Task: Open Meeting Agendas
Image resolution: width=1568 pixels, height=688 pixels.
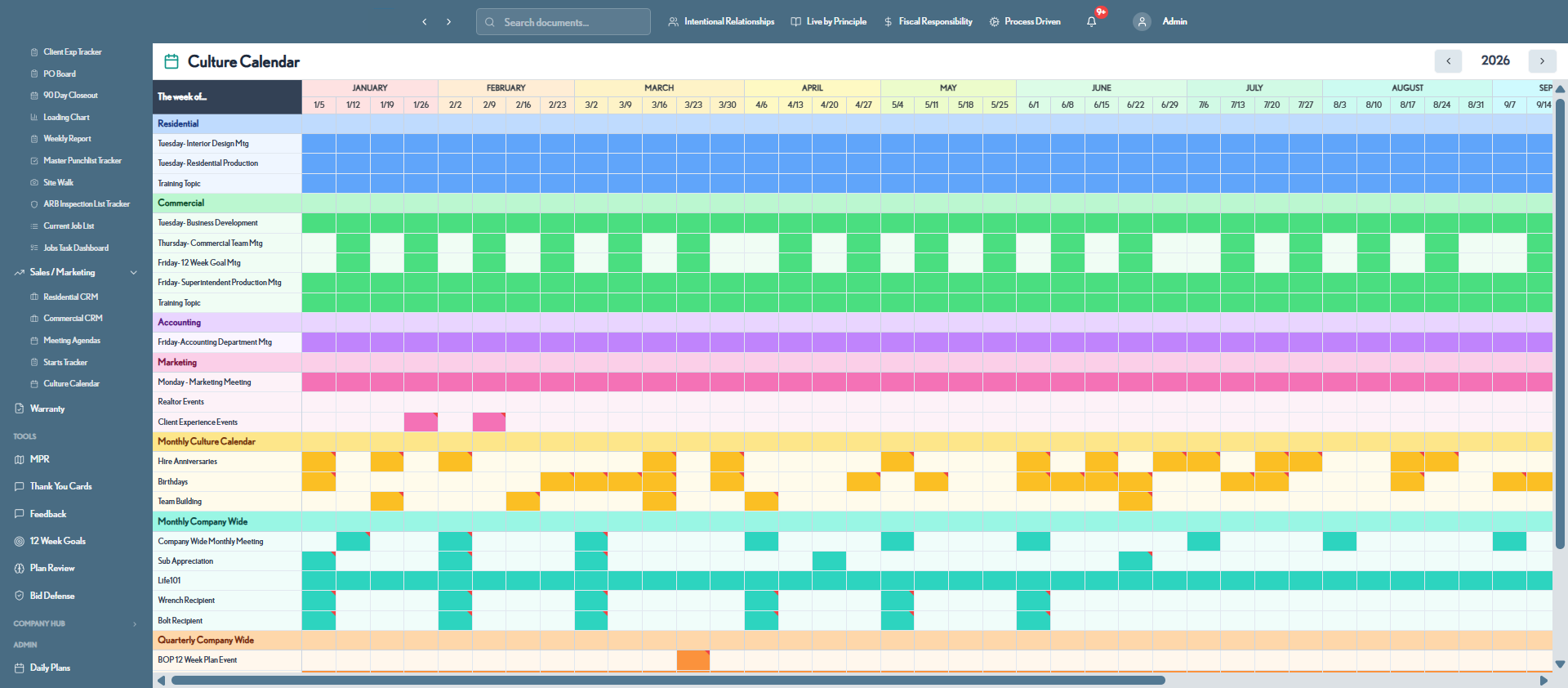Action: pos(72,341)
